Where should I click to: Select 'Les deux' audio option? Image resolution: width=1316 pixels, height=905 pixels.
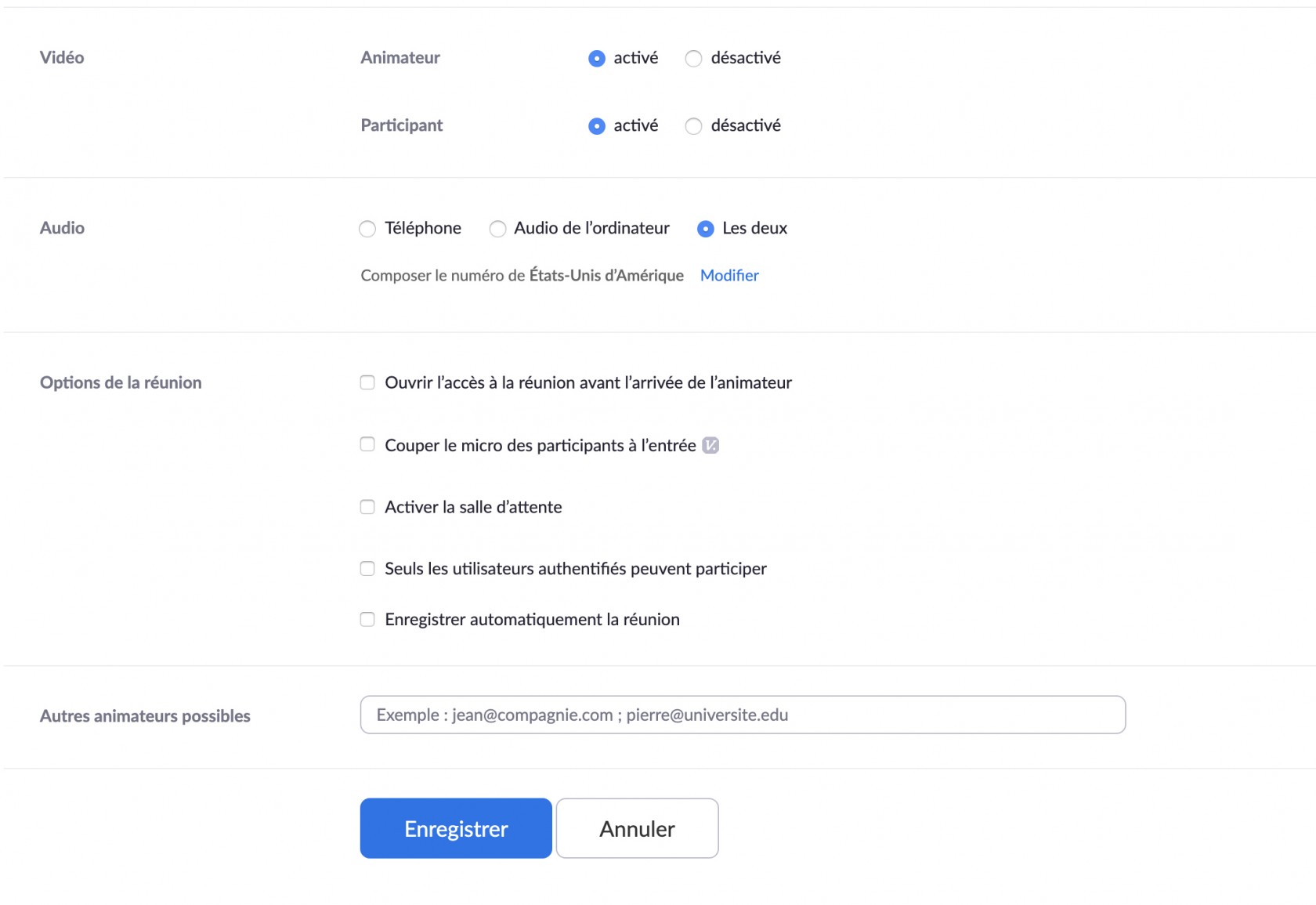coord(706,229)
